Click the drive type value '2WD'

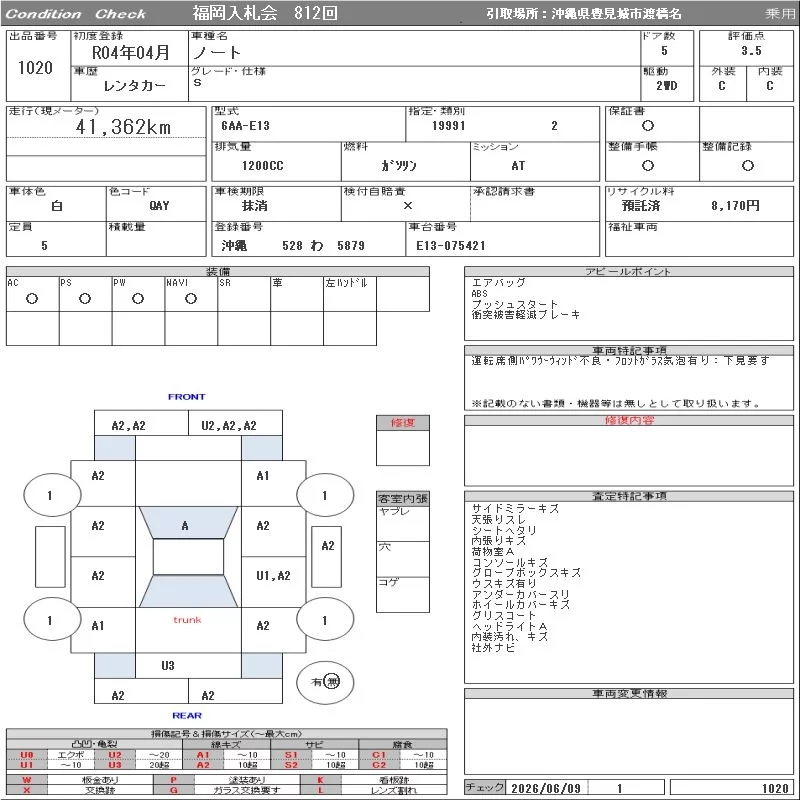[667, 86]
